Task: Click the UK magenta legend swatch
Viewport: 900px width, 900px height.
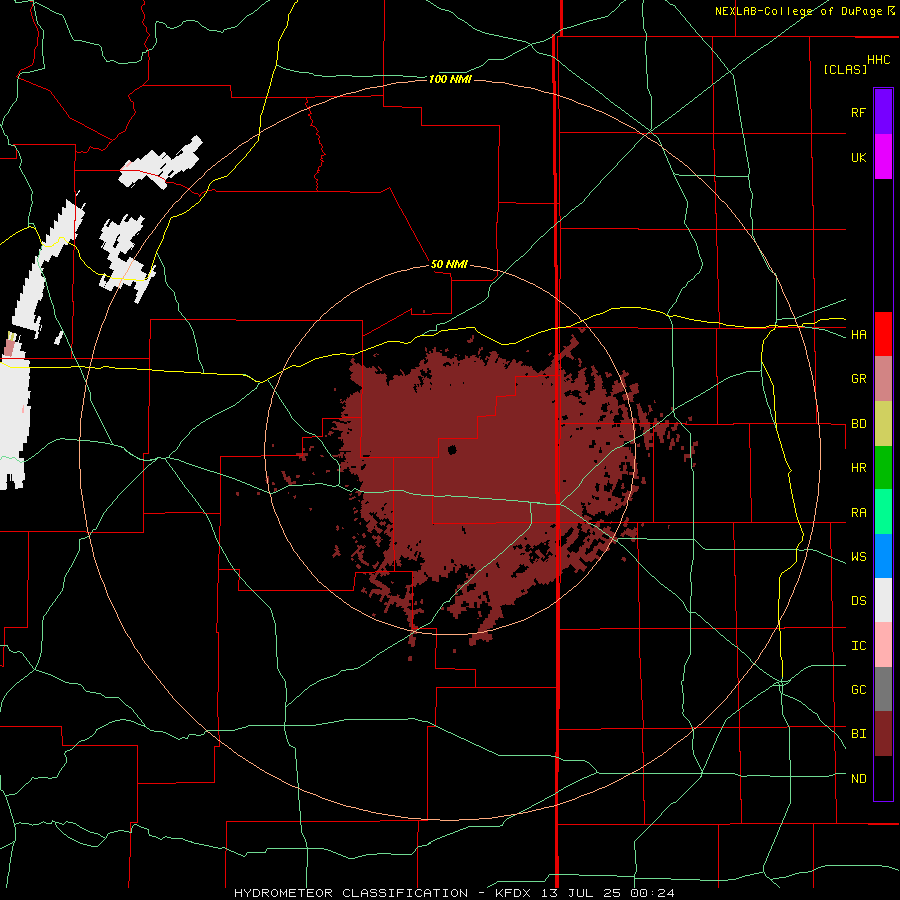Action: [883, 157]
